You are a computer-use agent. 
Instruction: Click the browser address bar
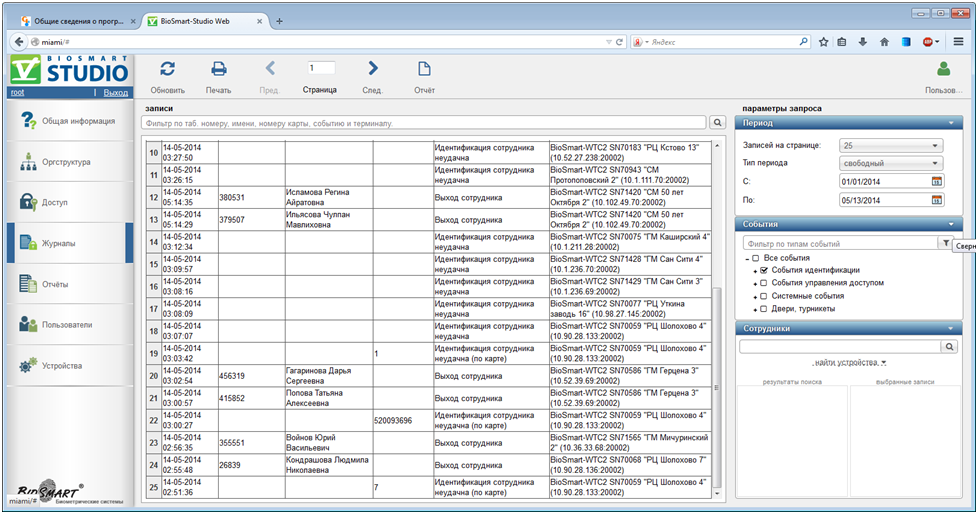[x=318, y=42]
